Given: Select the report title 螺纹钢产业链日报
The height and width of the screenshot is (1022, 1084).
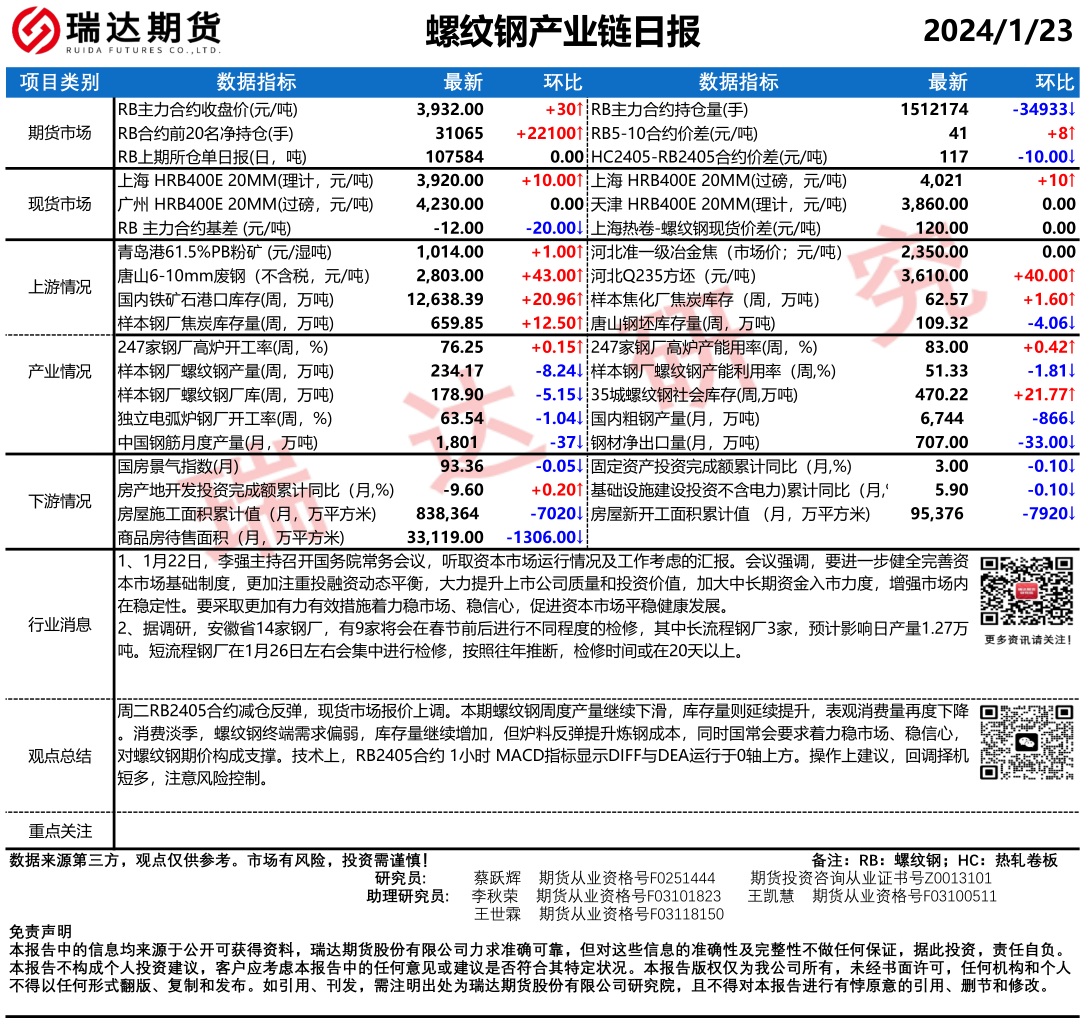Looking at the screenshot, I should tap(563, 31).
